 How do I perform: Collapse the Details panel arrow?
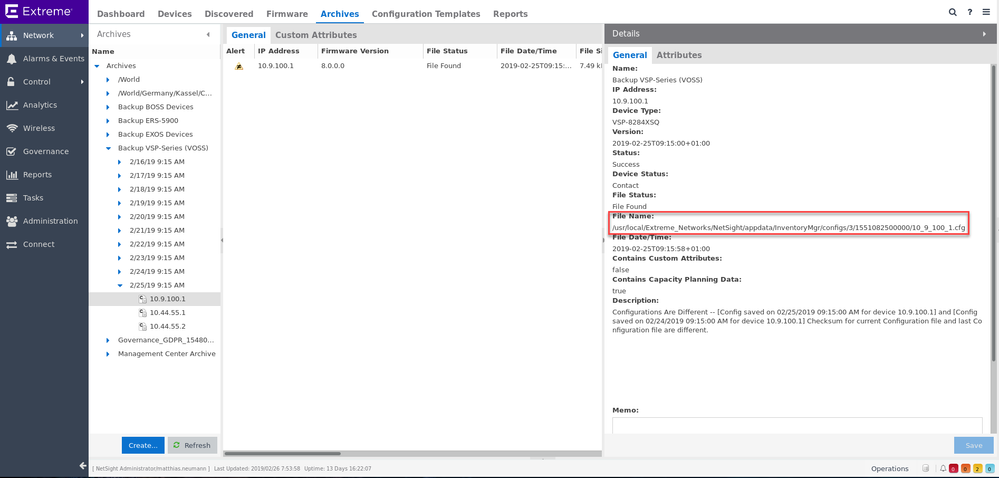coord(984,34)
